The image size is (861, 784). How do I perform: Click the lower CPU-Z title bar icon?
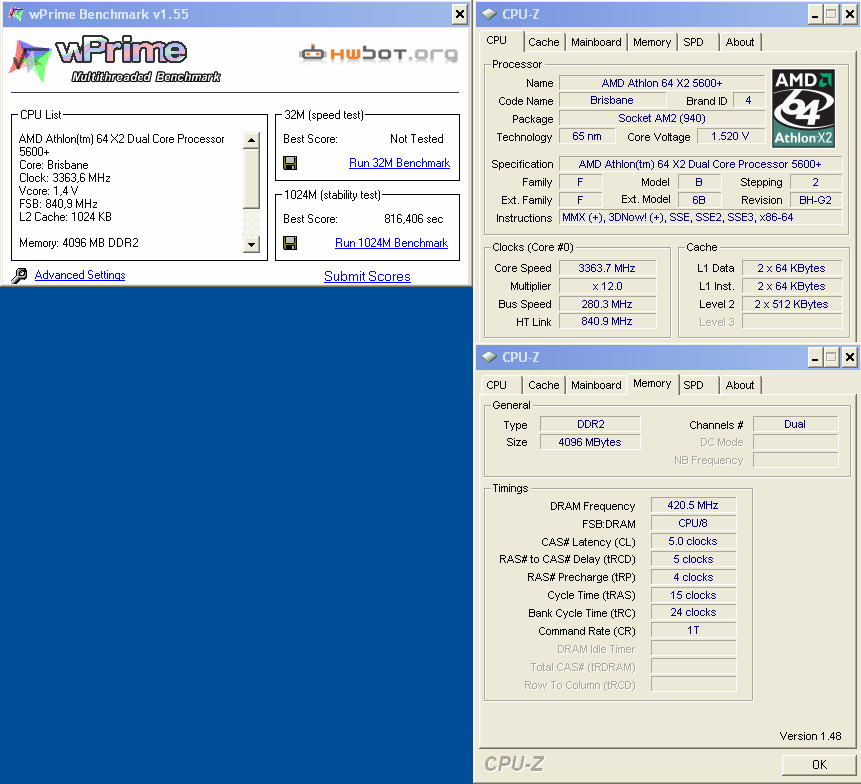(489, 357)
